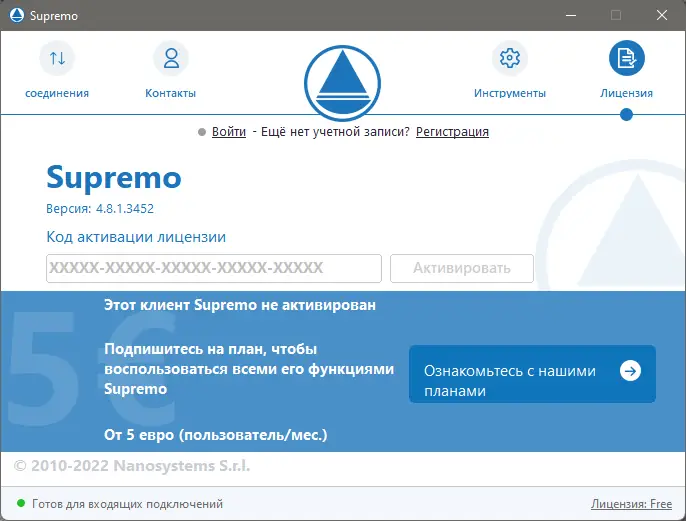Click the green ready status indicator

coord(21,503)
